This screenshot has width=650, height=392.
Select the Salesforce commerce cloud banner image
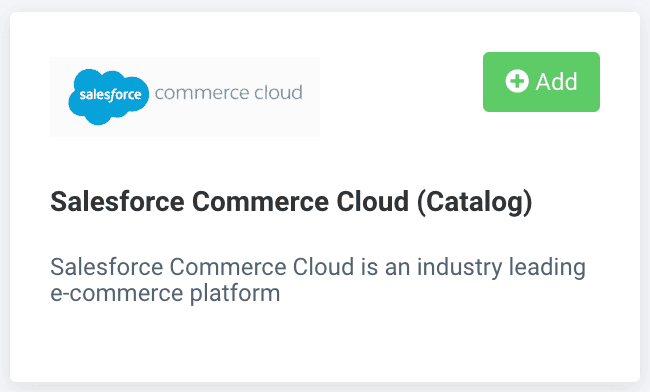tap(185, 97)
